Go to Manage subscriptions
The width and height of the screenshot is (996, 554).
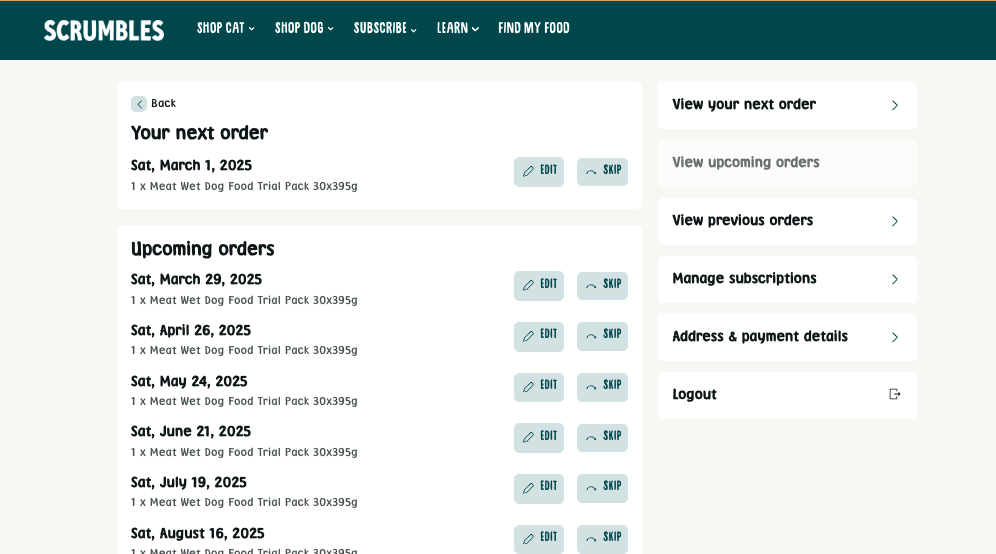[x=786, y=279]
